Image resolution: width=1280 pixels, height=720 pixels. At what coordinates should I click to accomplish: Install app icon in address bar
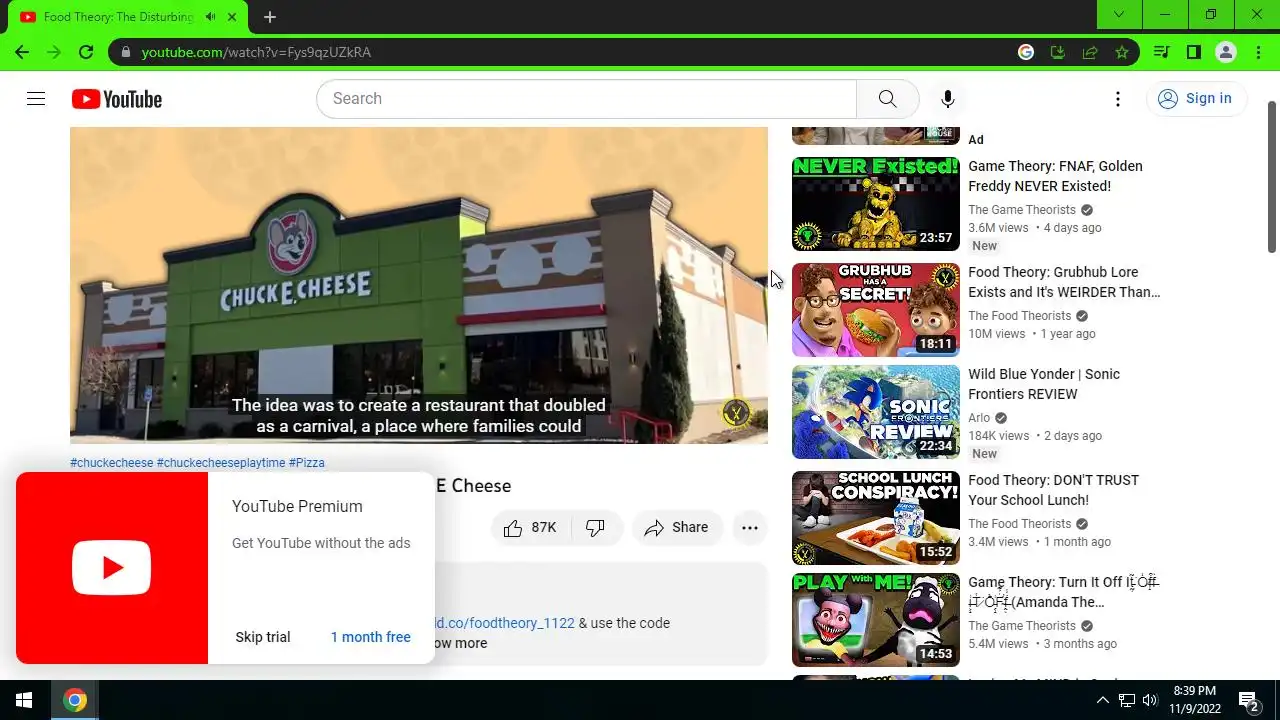pos(1058,52)
